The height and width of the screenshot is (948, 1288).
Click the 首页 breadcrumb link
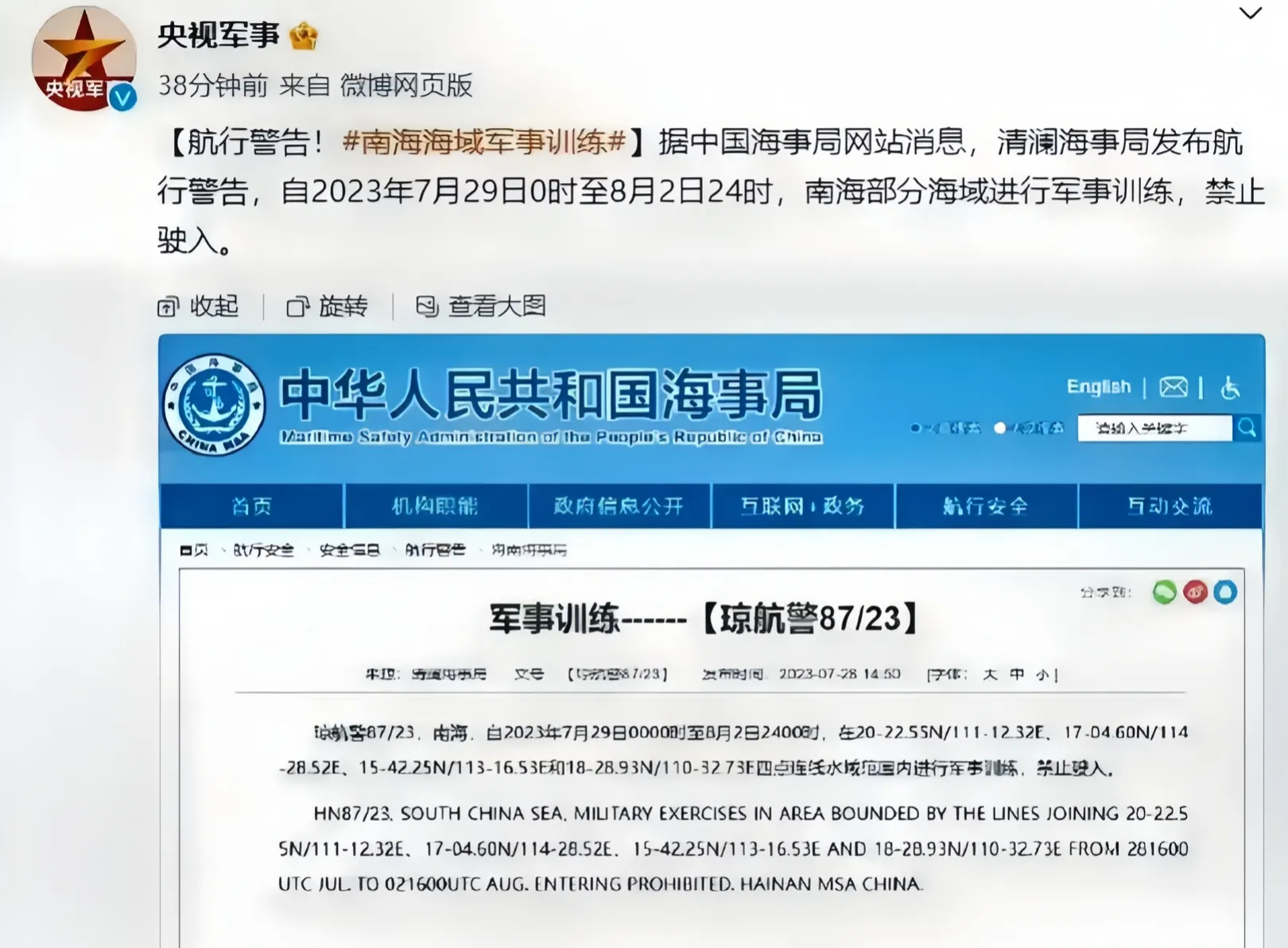(194, 550)
